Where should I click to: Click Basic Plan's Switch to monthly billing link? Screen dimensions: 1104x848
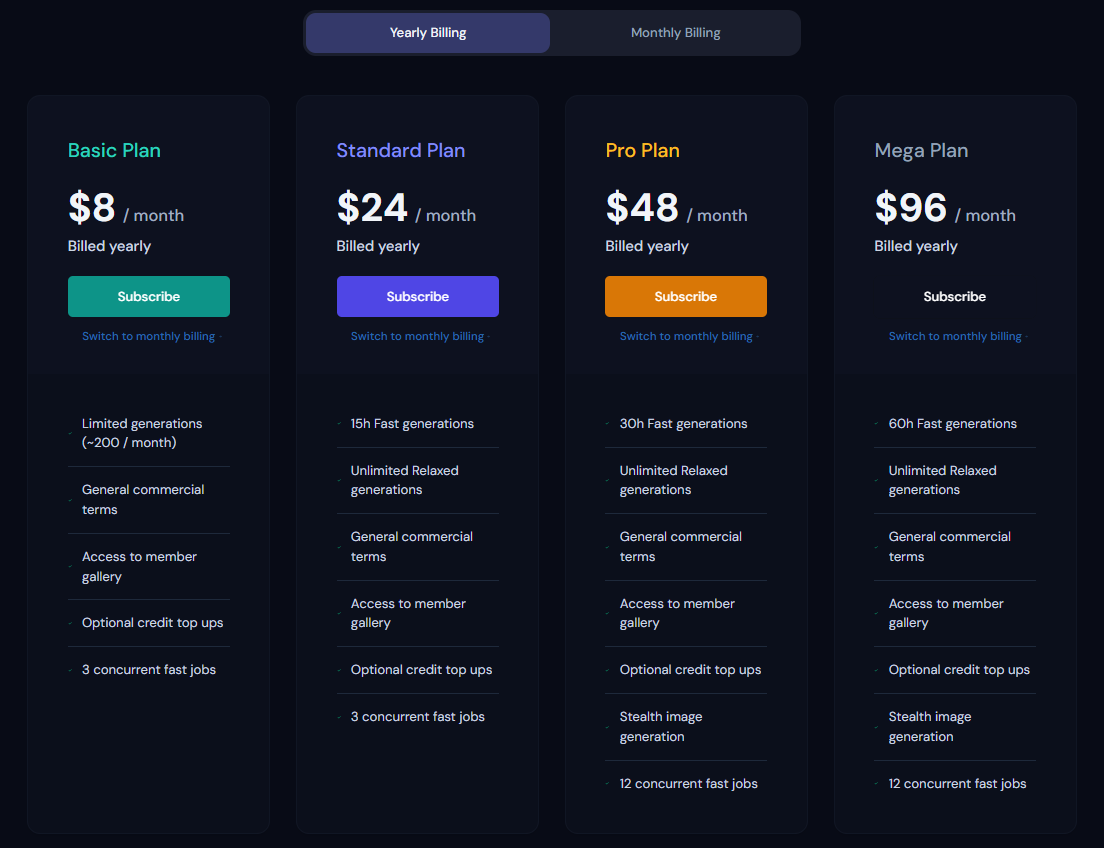(x=149, y=337)
